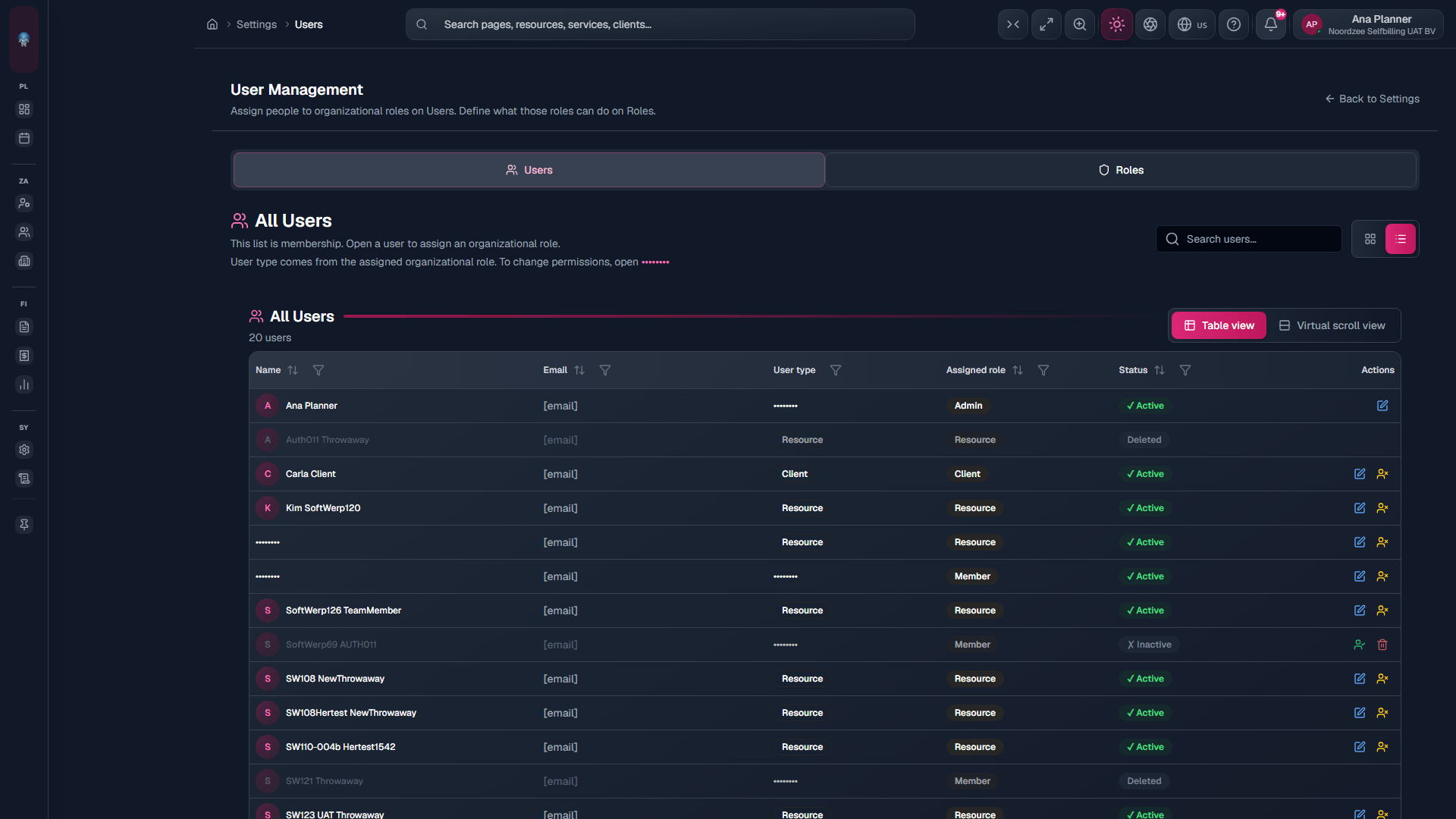Open the Ana Planner account menu
This screenshot has height=819, width=1456.
click(x=1369, y=24)
